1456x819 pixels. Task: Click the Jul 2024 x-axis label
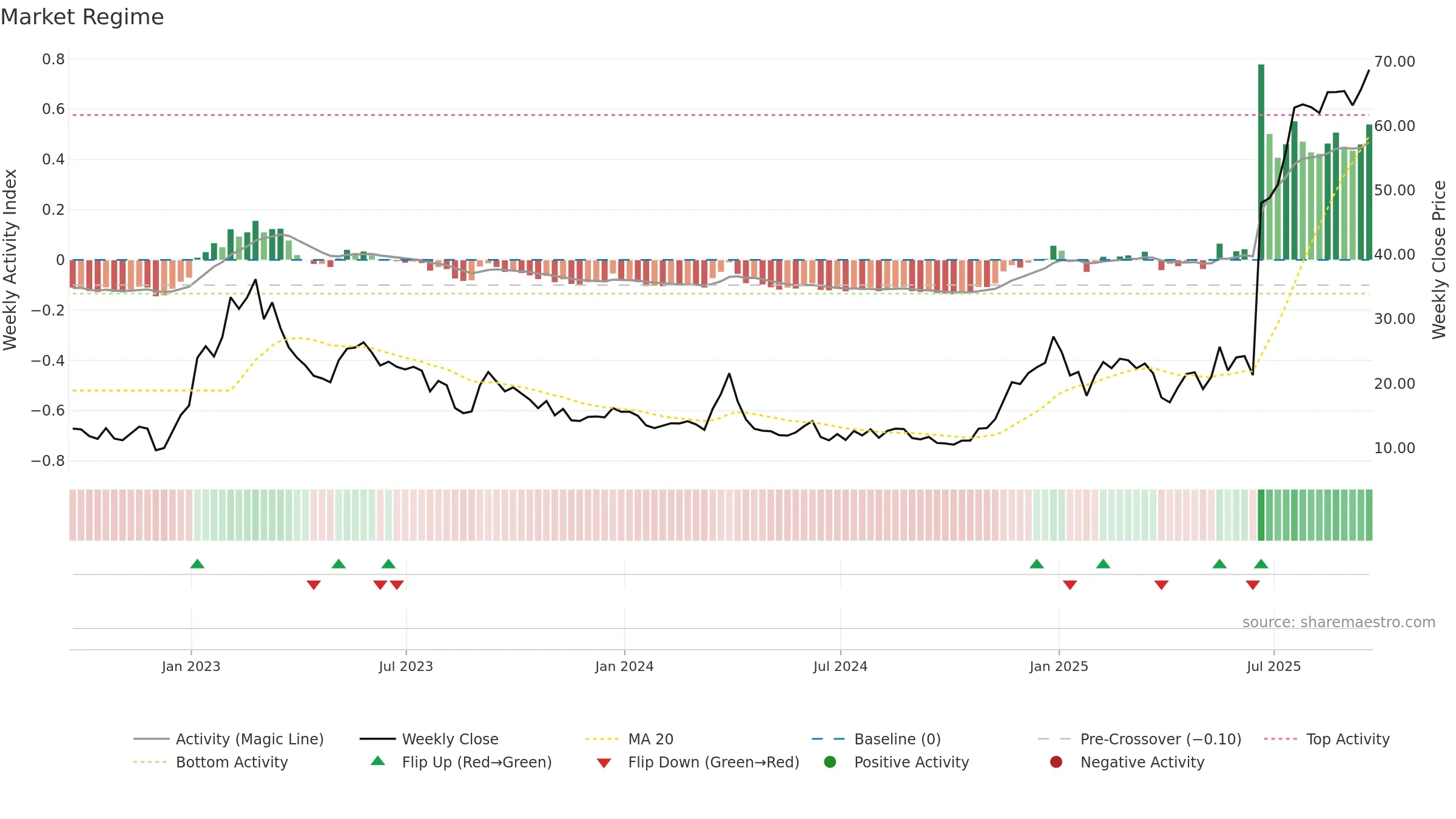pos(840,666)
